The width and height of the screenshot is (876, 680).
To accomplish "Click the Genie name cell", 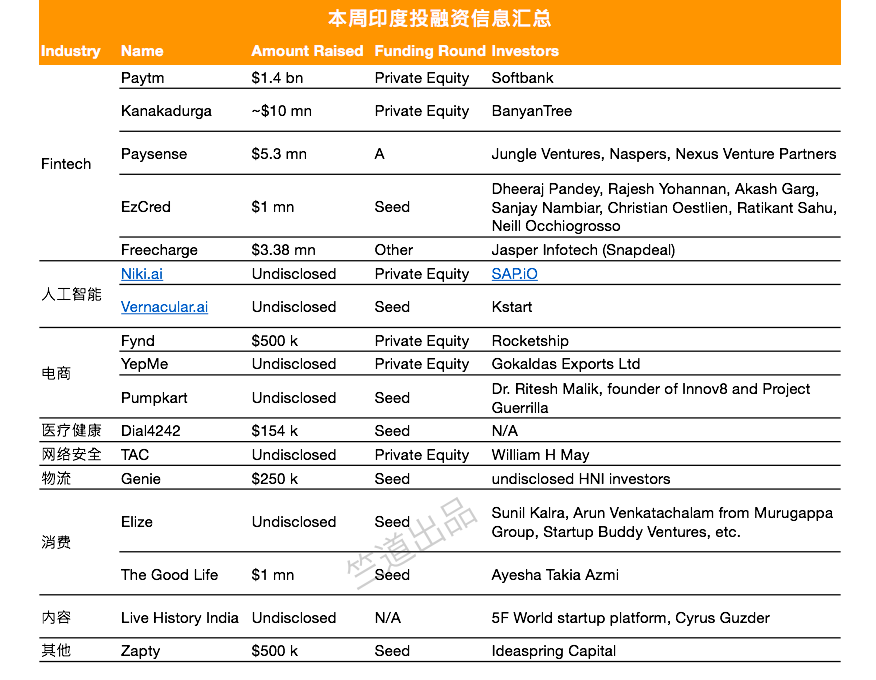I will coord(141,479).
